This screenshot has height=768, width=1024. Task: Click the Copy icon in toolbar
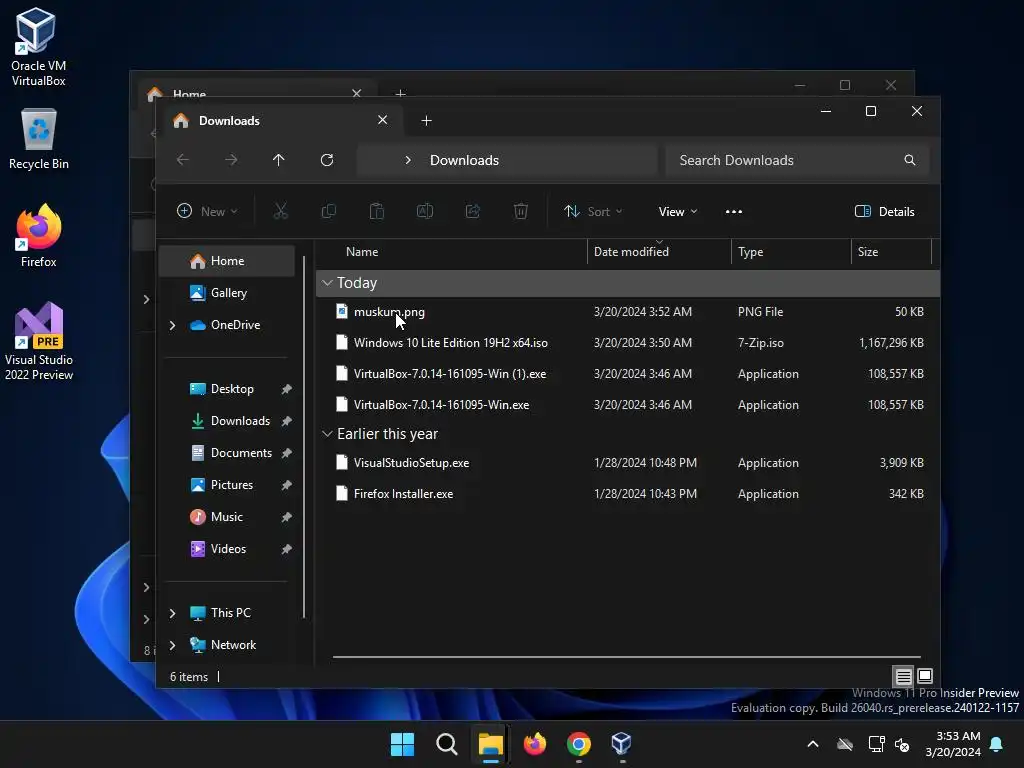(328, 211)
